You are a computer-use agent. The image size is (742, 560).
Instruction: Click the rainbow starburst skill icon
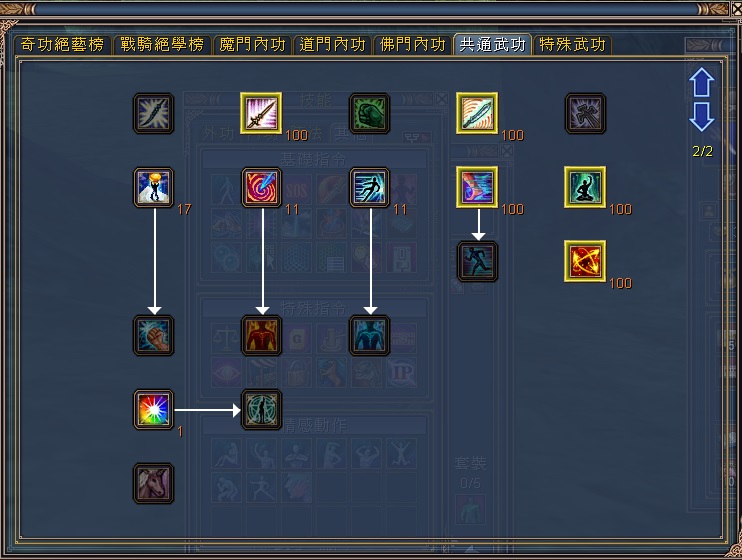[x=153, y=409]
